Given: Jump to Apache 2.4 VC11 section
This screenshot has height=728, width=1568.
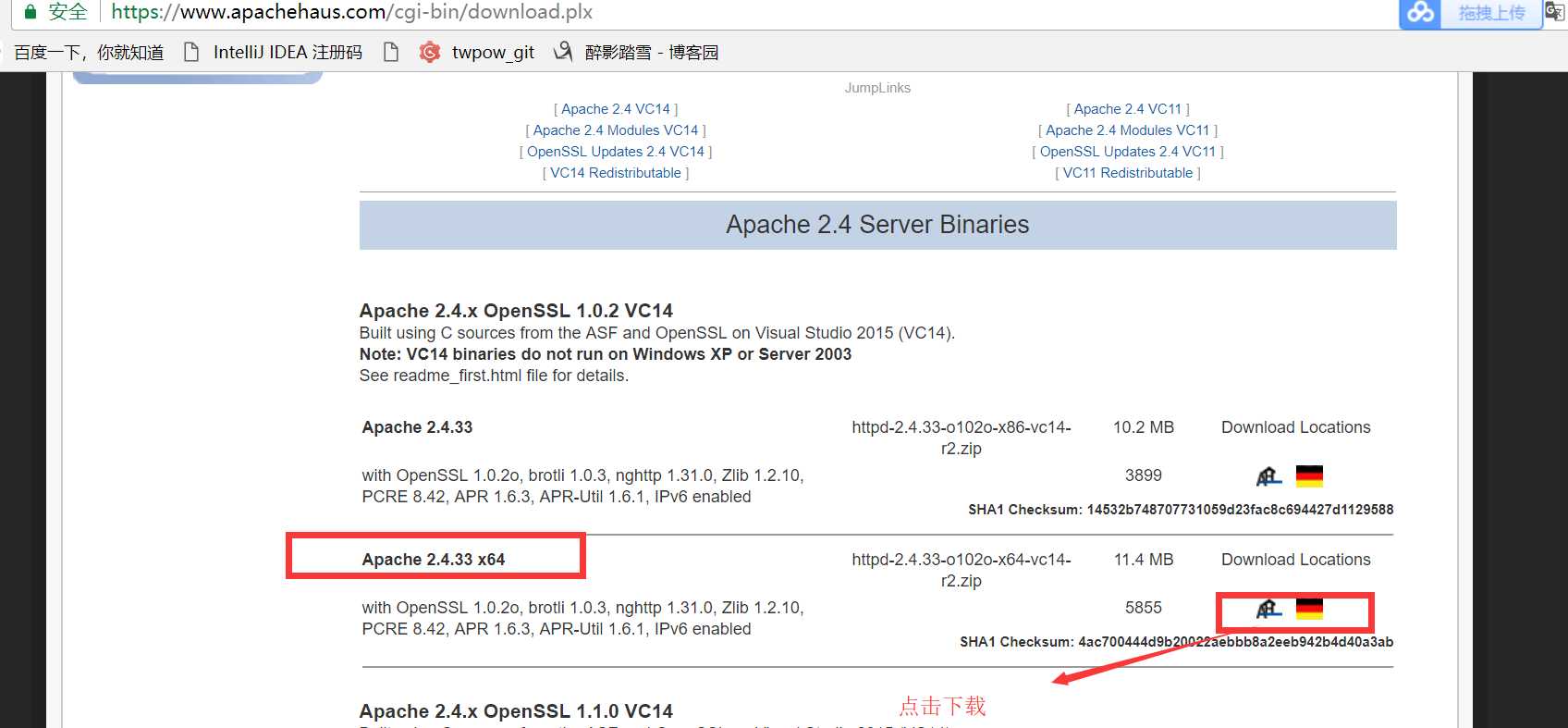Looking at the screenshot, I should (1128, 109).
